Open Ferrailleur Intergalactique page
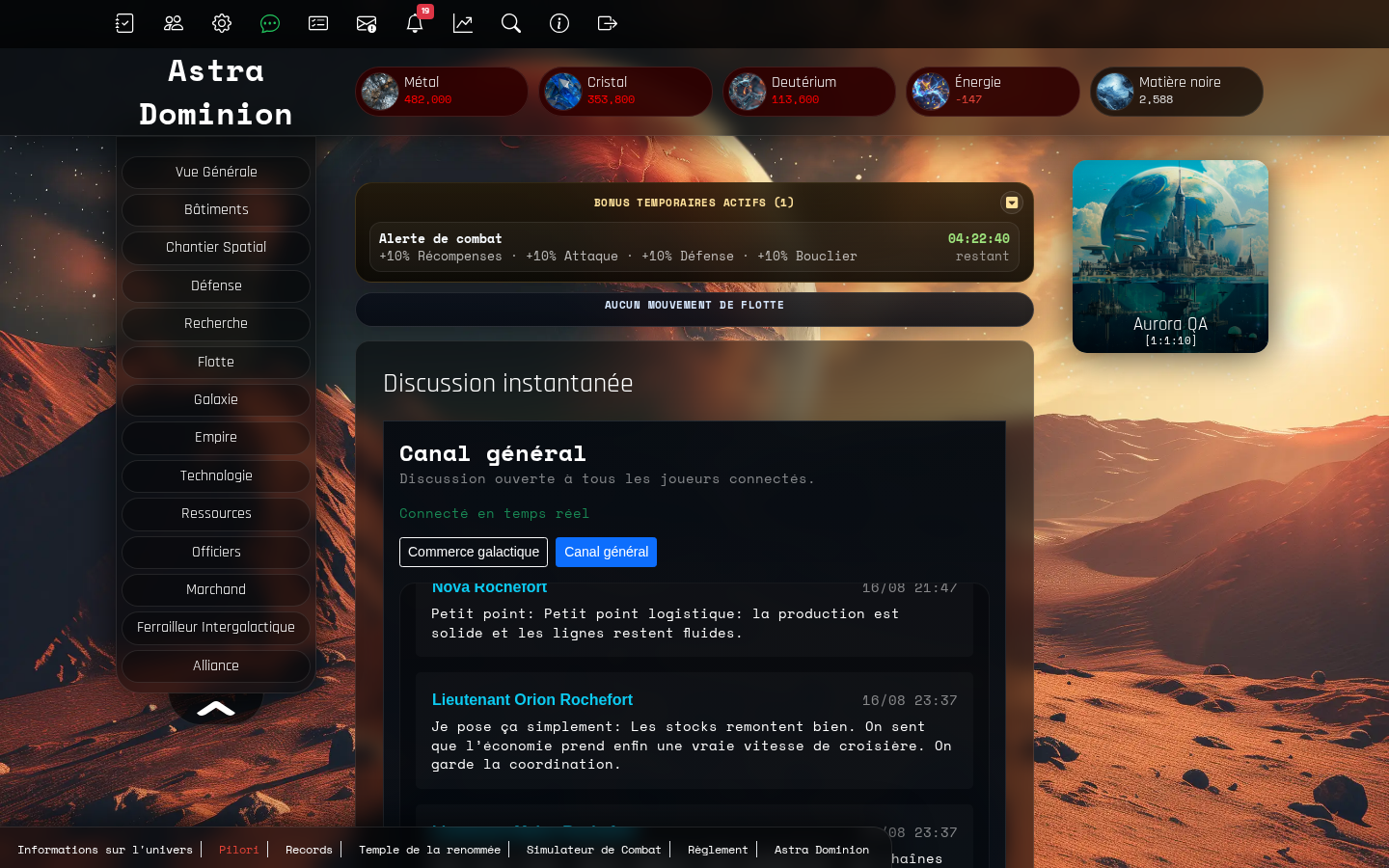The height and width of the screenshot is (868, 1389). [x=216, y=628]
